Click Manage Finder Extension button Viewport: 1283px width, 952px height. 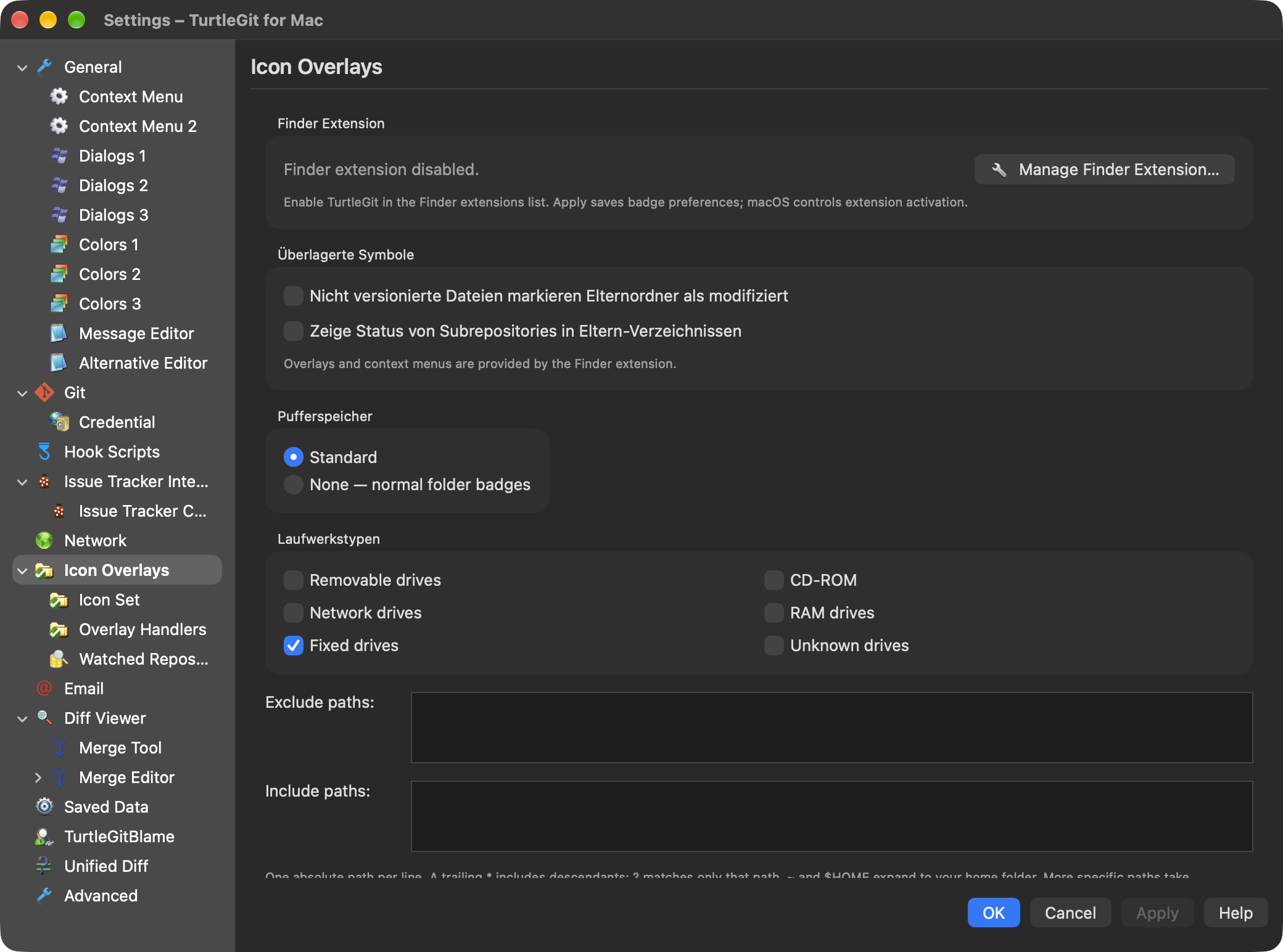click(x=1104, y=170)
